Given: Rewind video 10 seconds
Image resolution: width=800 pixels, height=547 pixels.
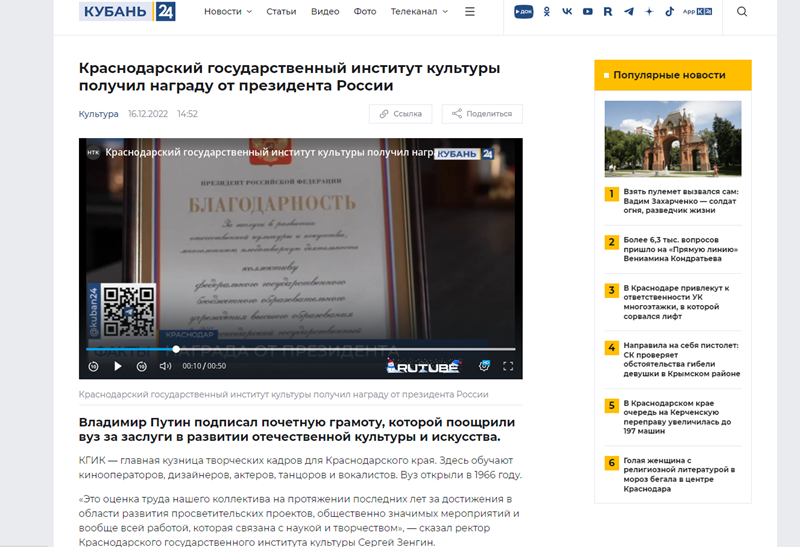Looking at the screenshot, I should (x=93, y=366).
